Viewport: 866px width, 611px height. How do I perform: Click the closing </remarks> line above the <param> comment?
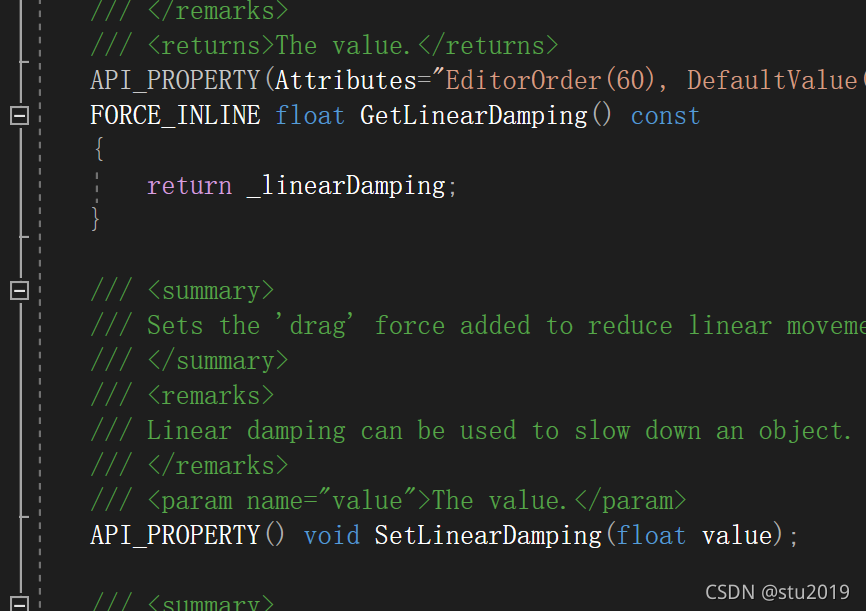click(189, 466)
